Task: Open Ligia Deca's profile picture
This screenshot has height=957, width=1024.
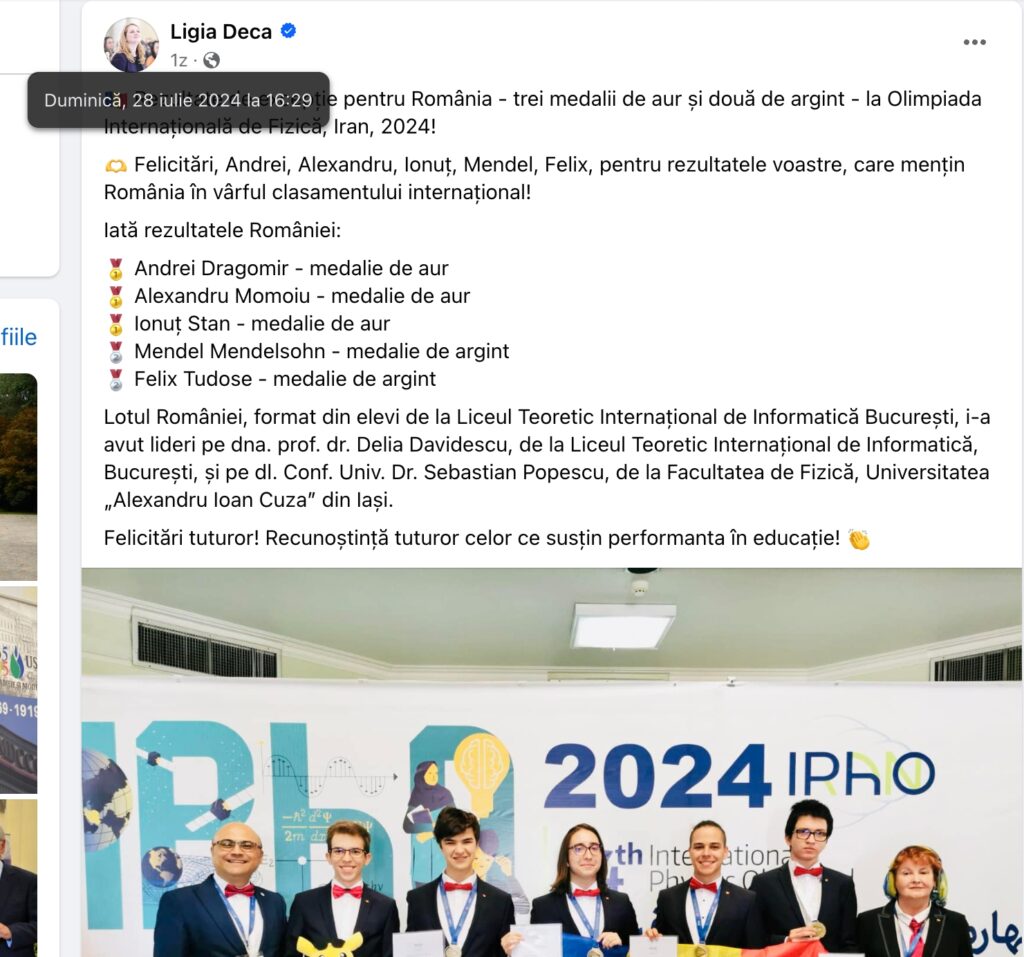Action: point(131,44)
